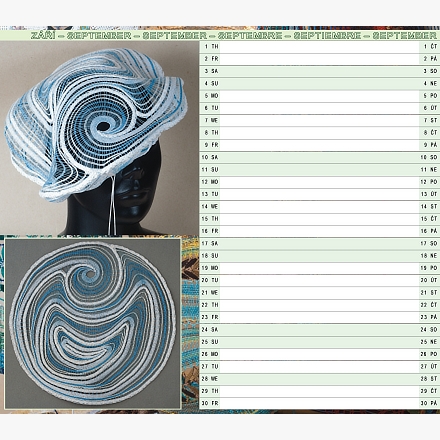Select the 17 SA weekend row
440x440 pixels.
pos(319,244)
